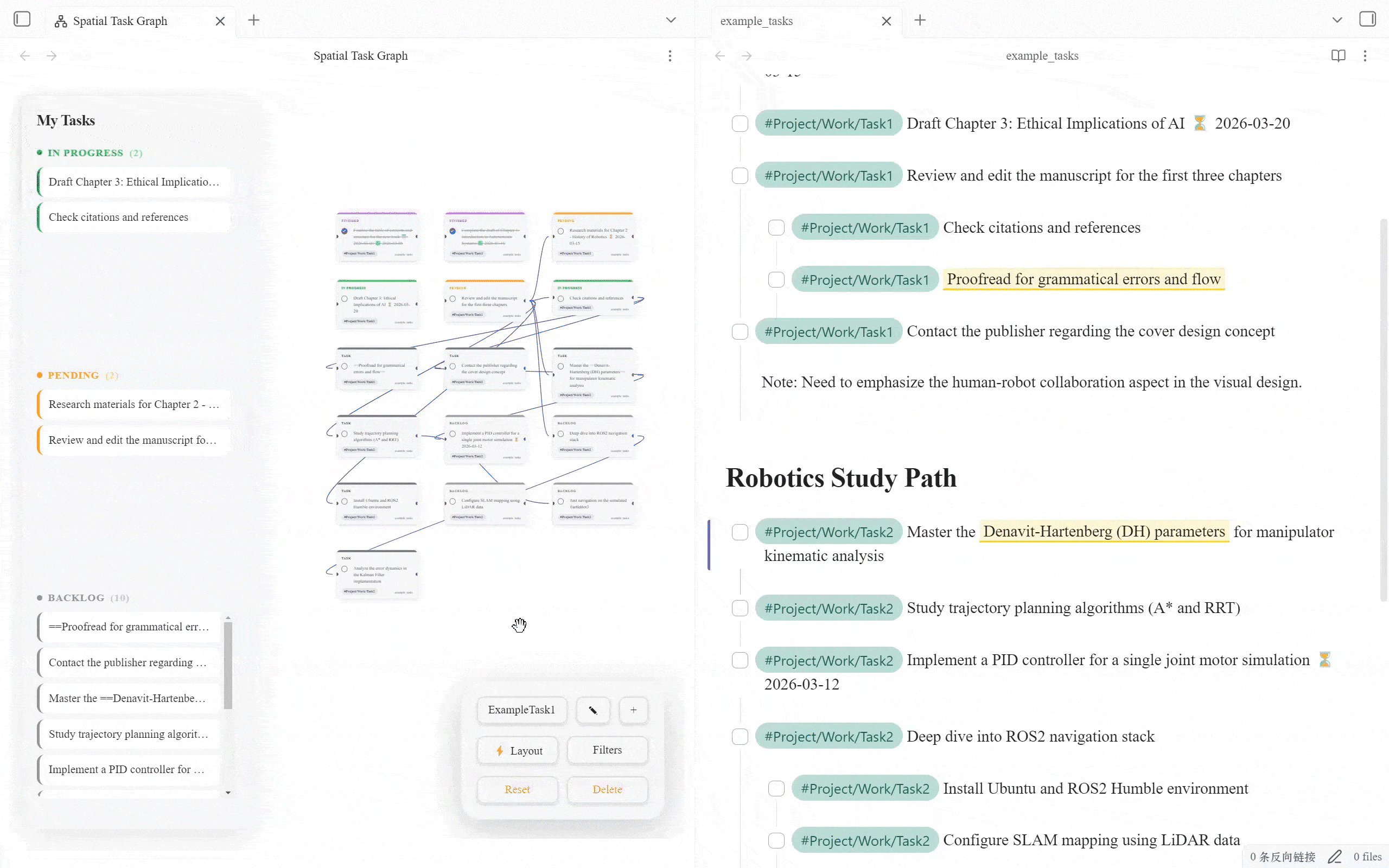
Task: Click the plus icon in the graph control panel
Action: click(x=633, y=710)
